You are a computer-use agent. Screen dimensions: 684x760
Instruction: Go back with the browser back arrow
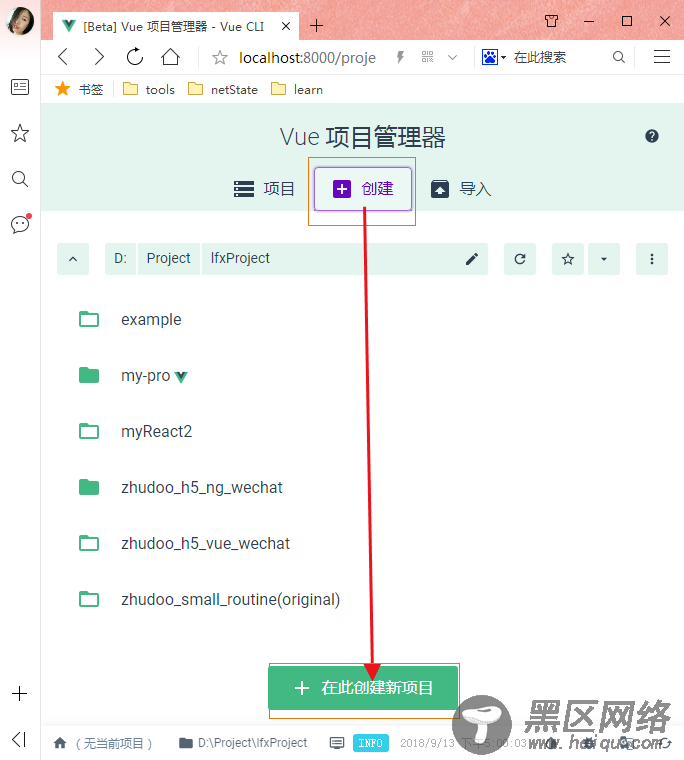(63, 57)
